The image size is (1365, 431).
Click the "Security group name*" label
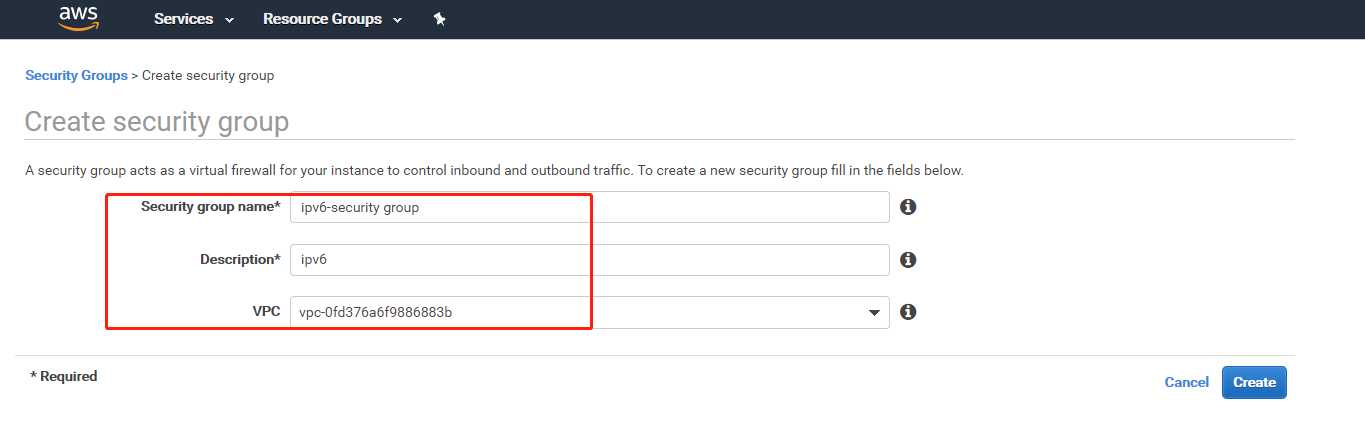pyautogui.click(x=211, y=206)
